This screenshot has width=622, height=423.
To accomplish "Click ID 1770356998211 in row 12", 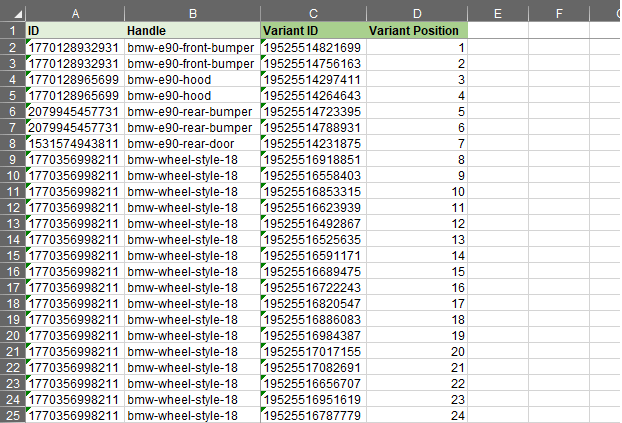I will tap(75, 208).
